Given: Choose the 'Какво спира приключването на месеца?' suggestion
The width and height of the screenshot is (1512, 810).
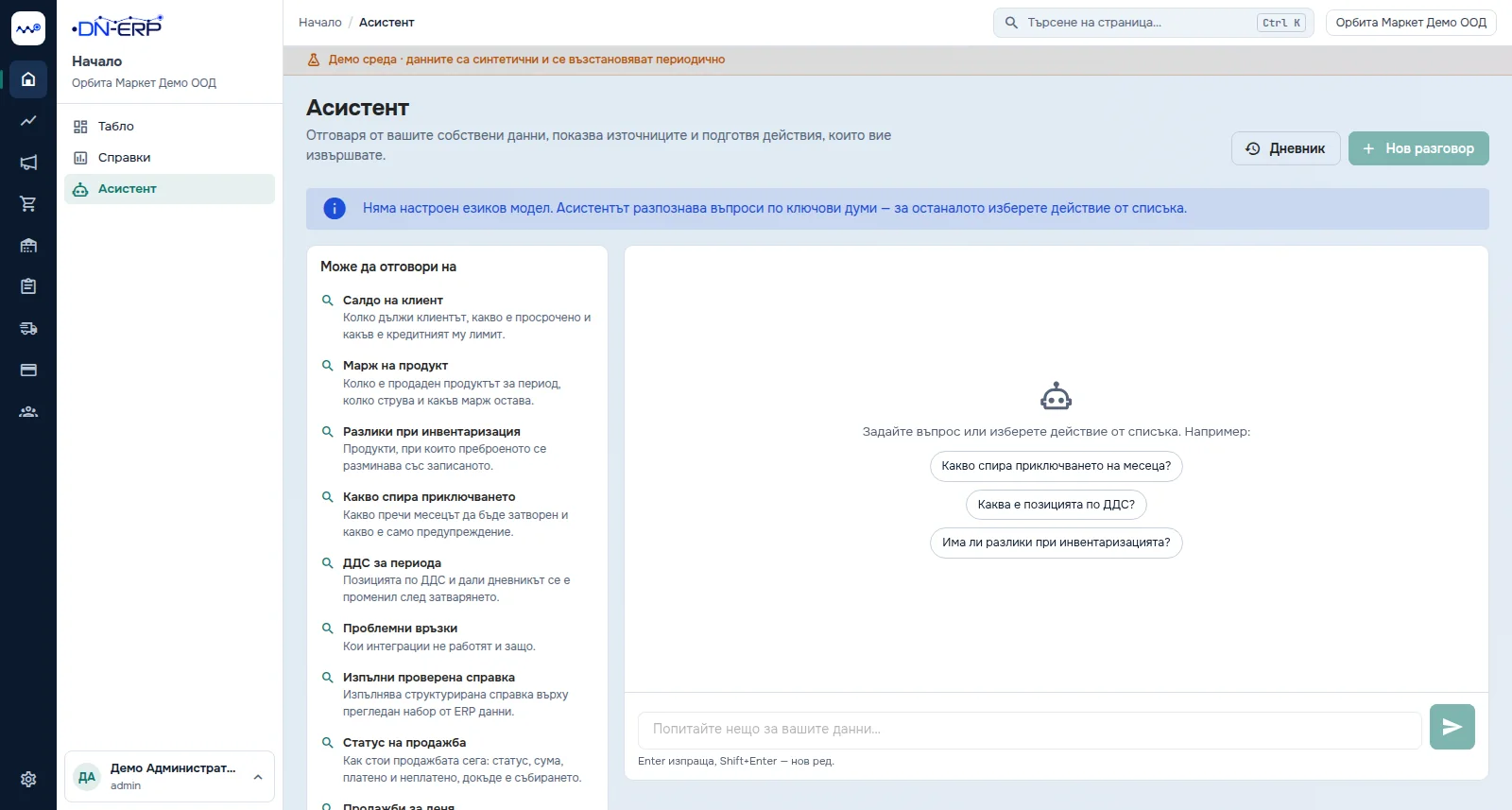Looking at the screenshot, I should click(1057, 466).
